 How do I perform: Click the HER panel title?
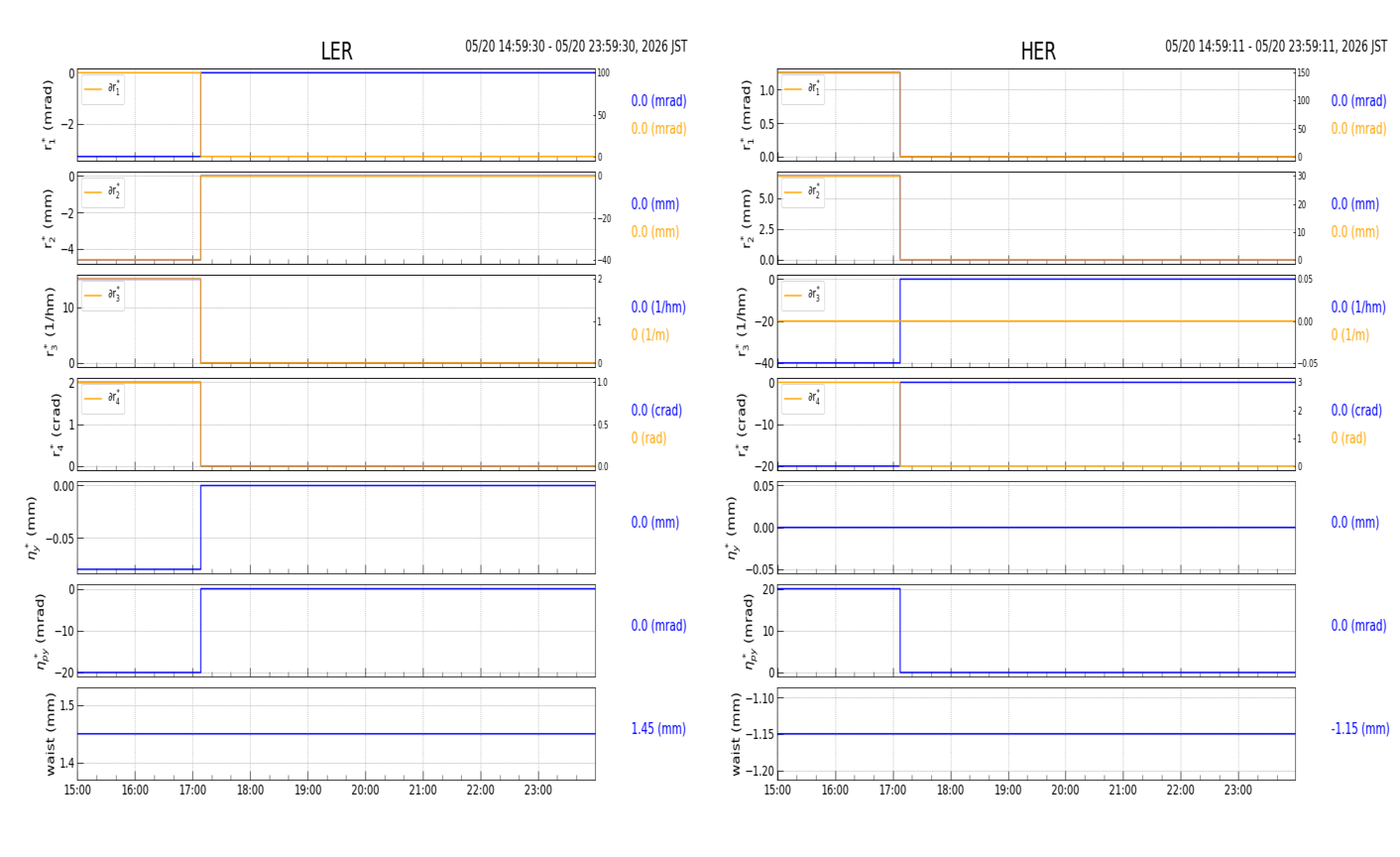pyautogui.click(x=1038, y=52)
